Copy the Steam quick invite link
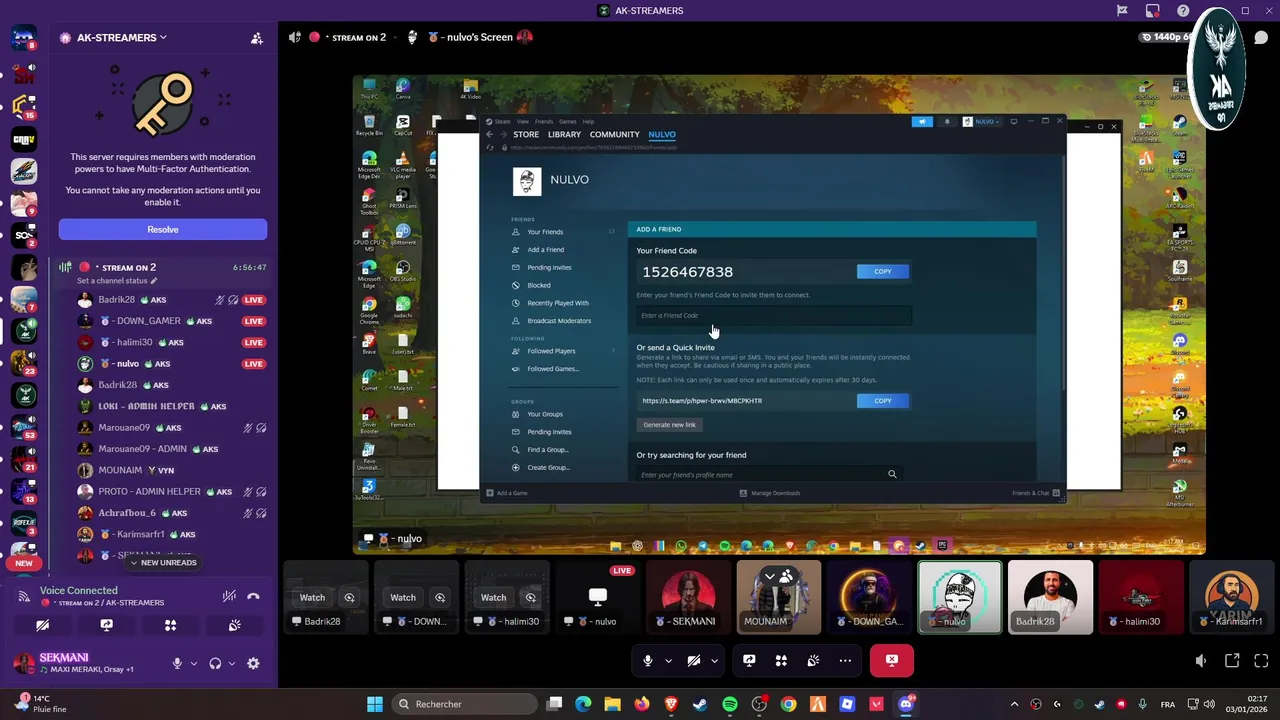 [x=882, y=400]
